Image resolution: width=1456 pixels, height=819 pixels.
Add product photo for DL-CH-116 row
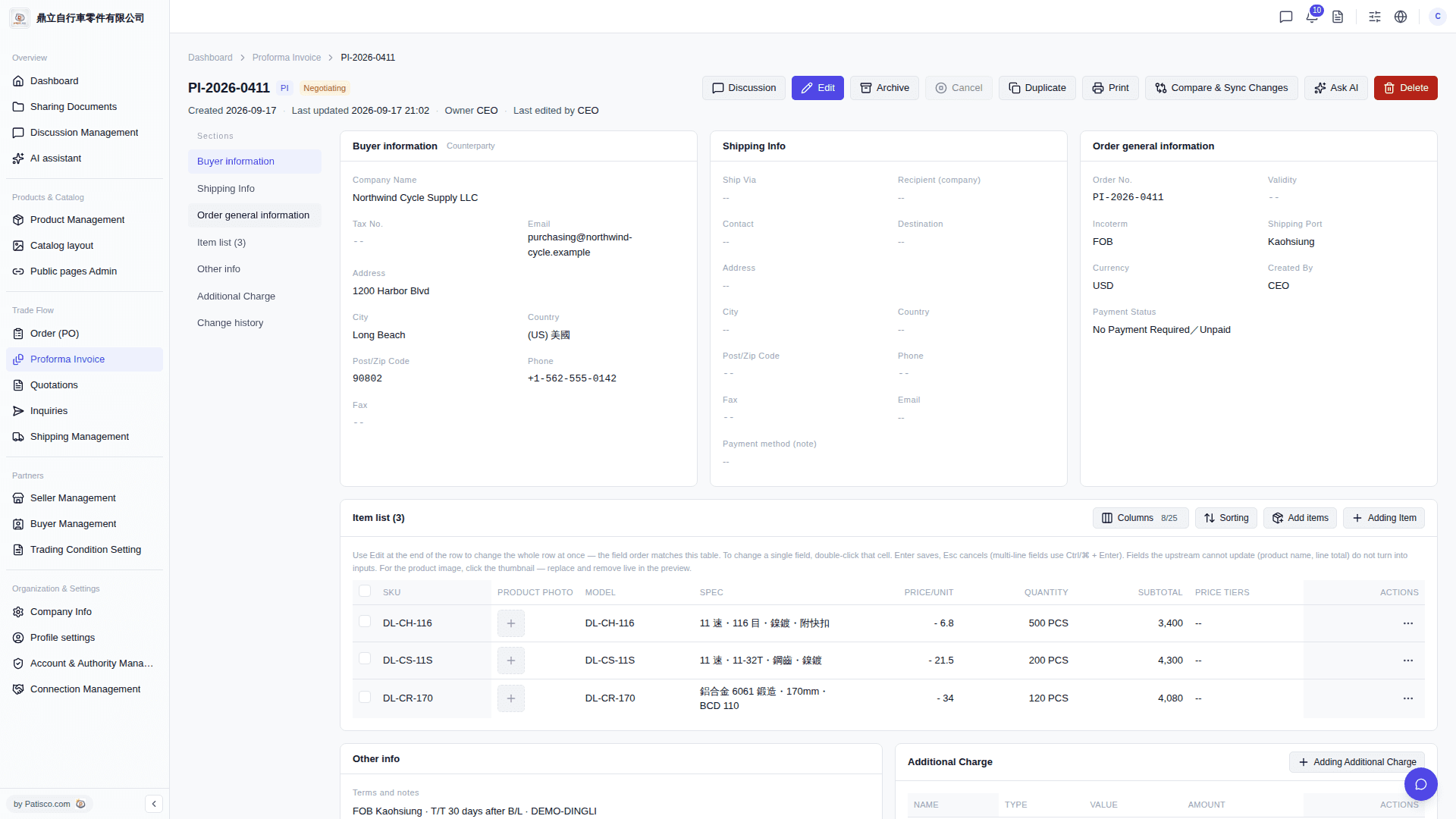click(x=511, y=623)
